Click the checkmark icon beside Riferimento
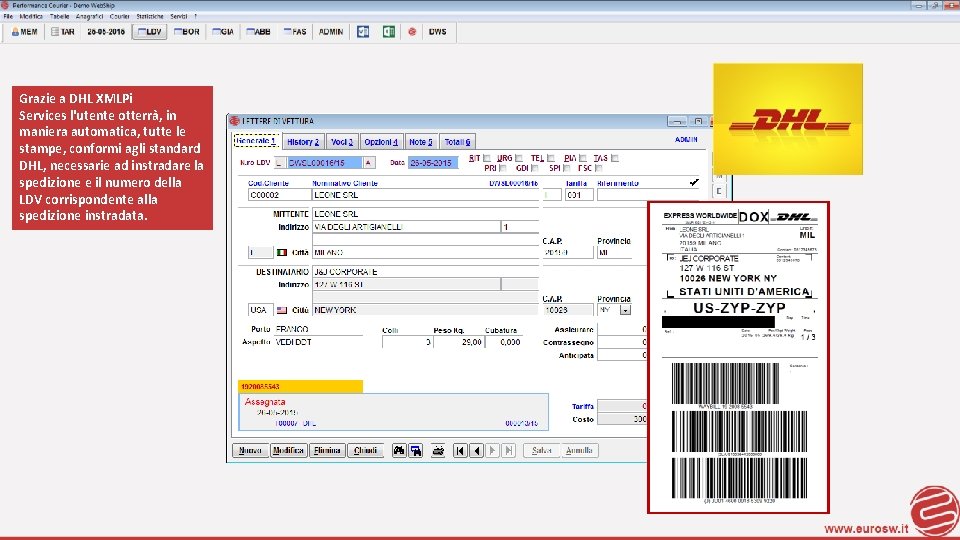This screenshot has width=960, height=540. point(694,182)
